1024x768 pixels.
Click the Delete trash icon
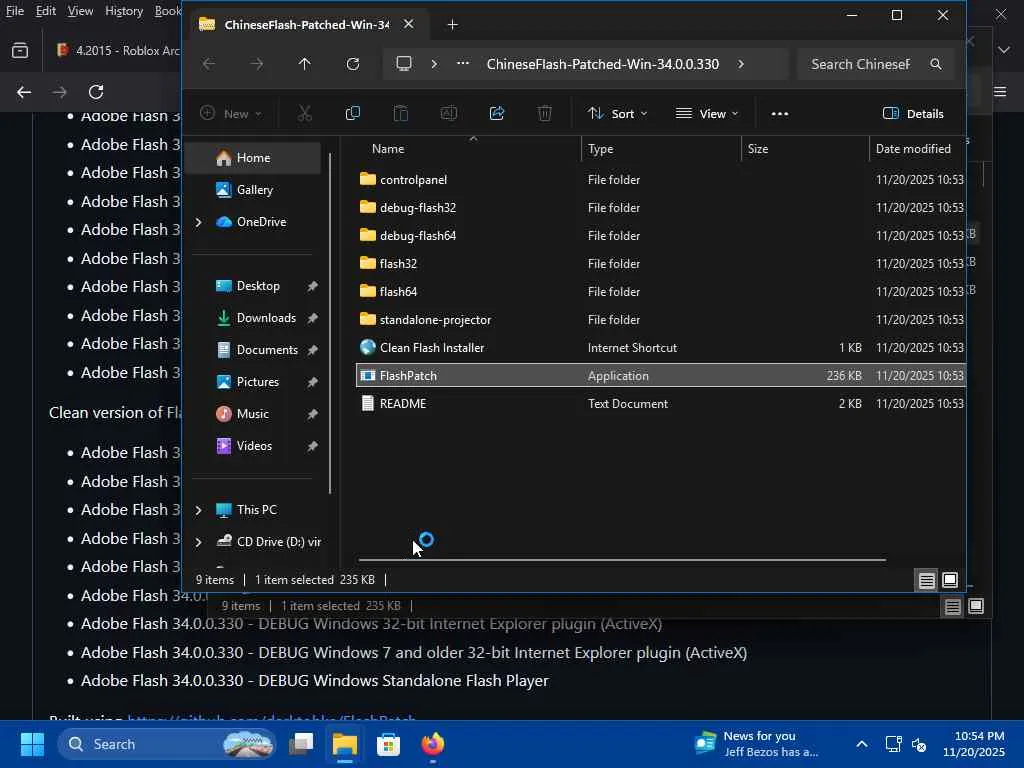click(x=545, y=114)
